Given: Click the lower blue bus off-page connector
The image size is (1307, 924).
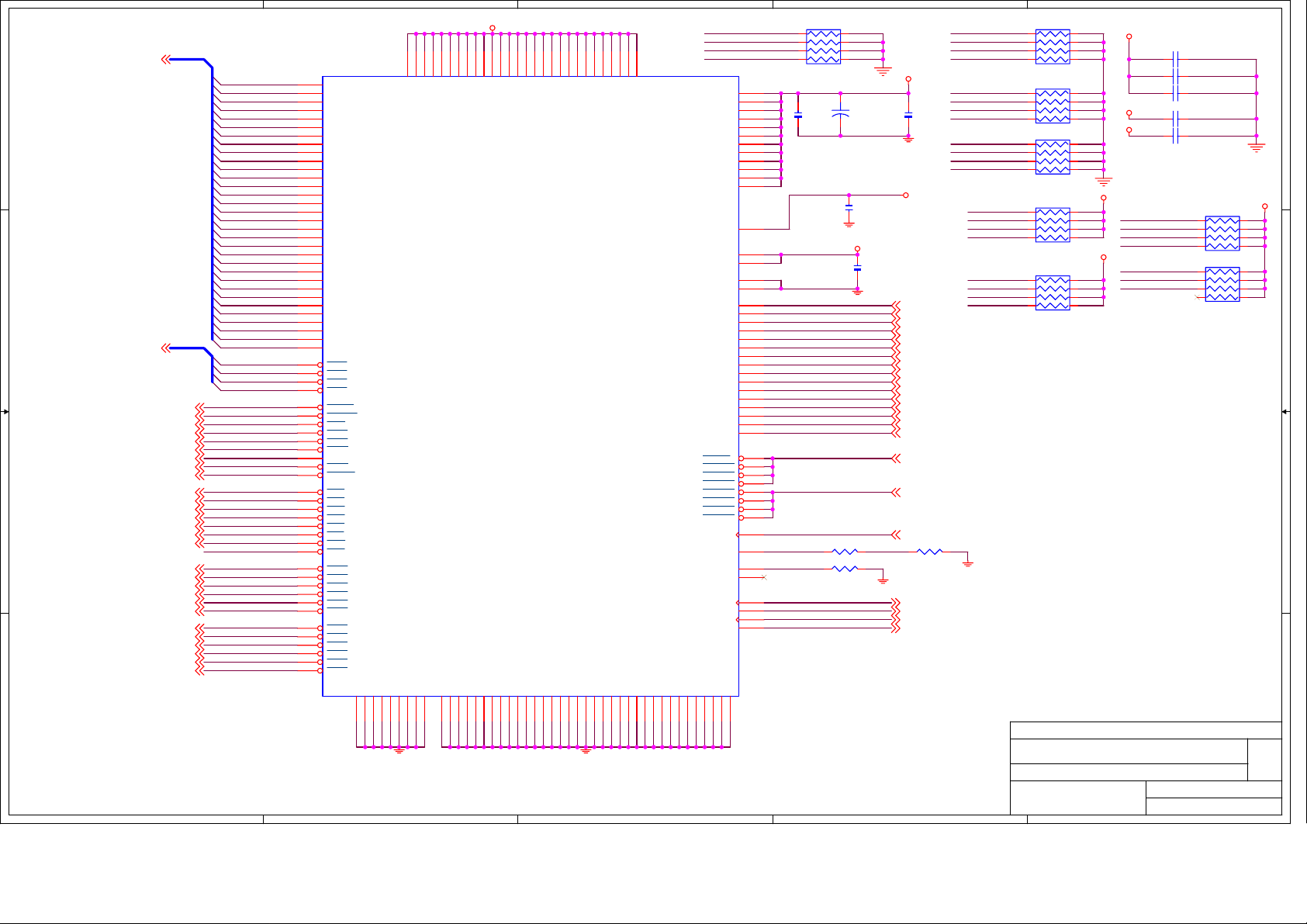Looking at the screenshot, I should point(166,348).
